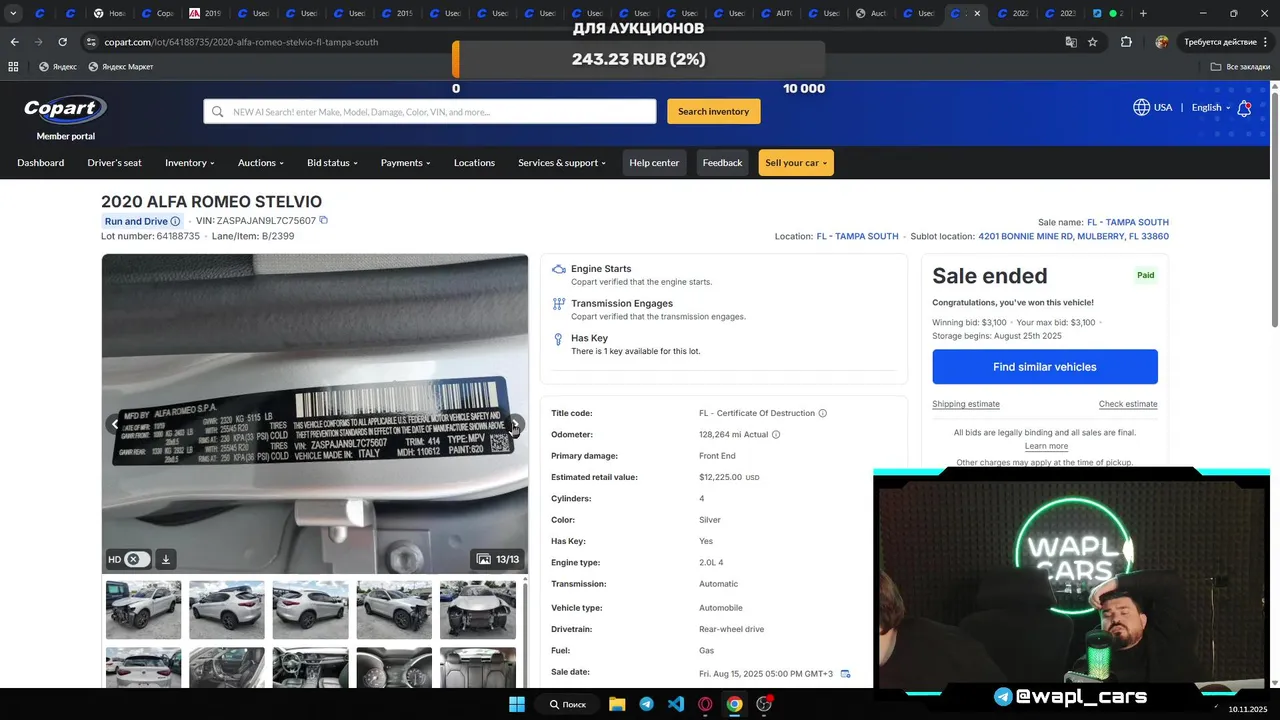Open Dashboard menu item
Image resolution: width=1280 pixels, height=720 pixels.
tap(40, 163)
